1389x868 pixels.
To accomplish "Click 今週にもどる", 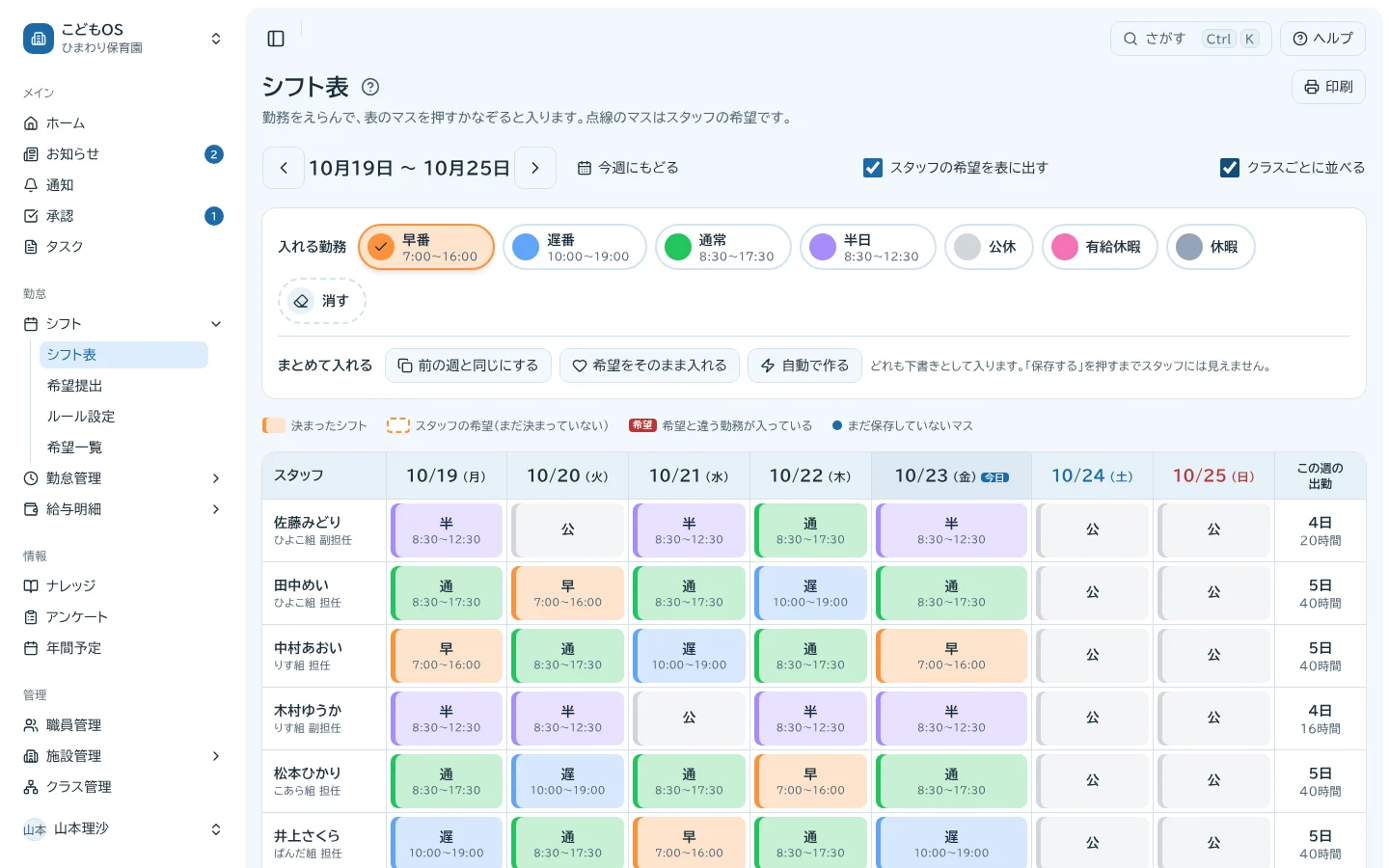I will 628,168.
